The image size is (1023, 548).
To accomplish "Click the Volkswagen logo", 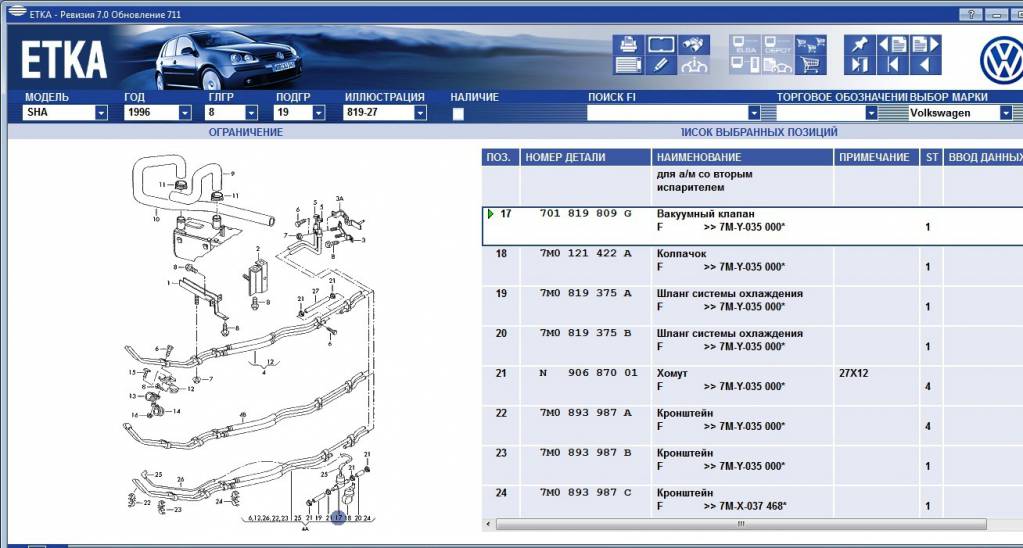I will click(998, 62).
